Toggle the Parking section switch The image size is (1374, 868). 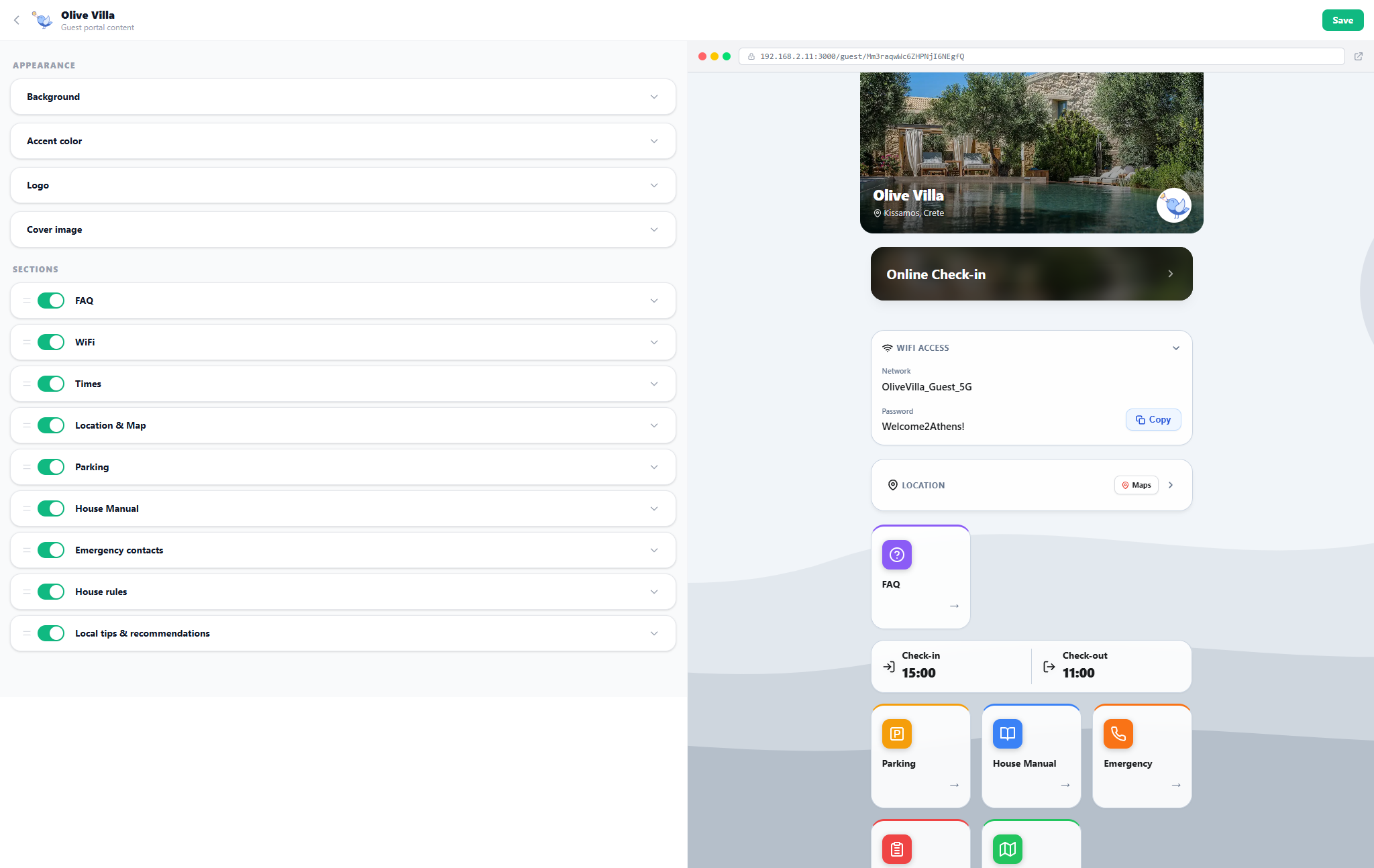[x=51, y=467]
